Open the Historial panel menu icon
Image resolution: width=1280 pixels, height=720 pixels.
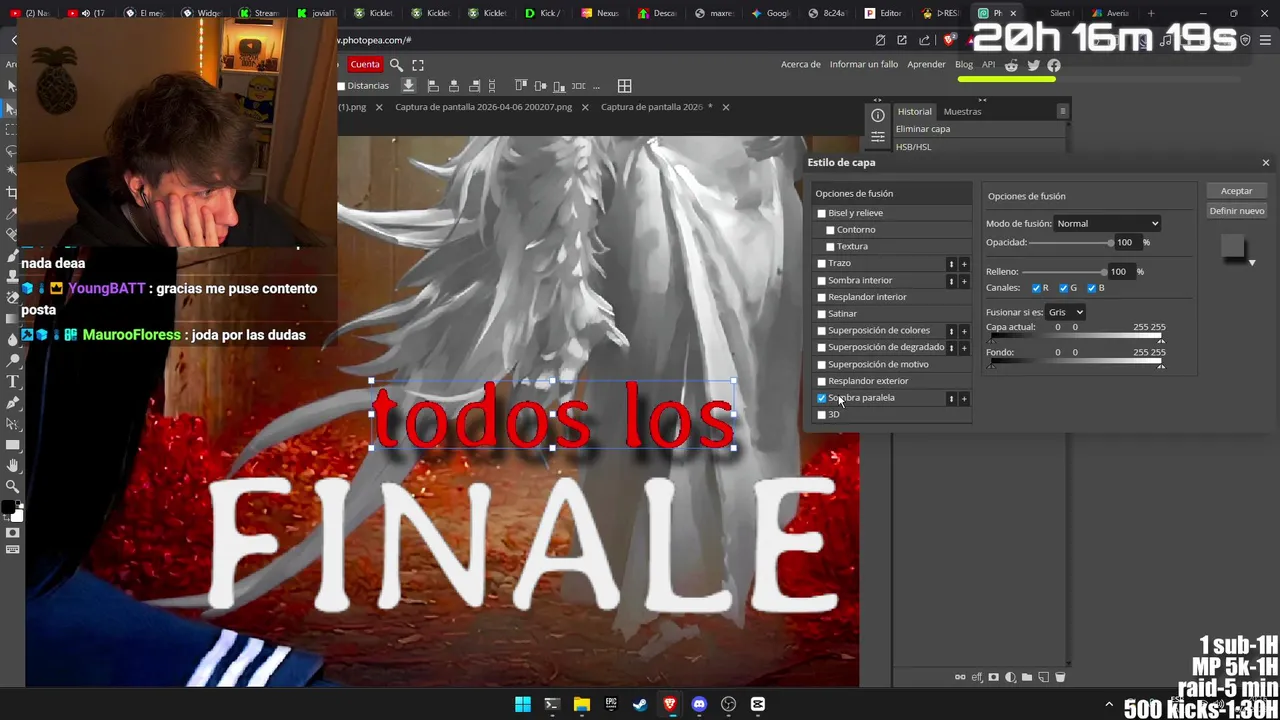[1062, 111]
